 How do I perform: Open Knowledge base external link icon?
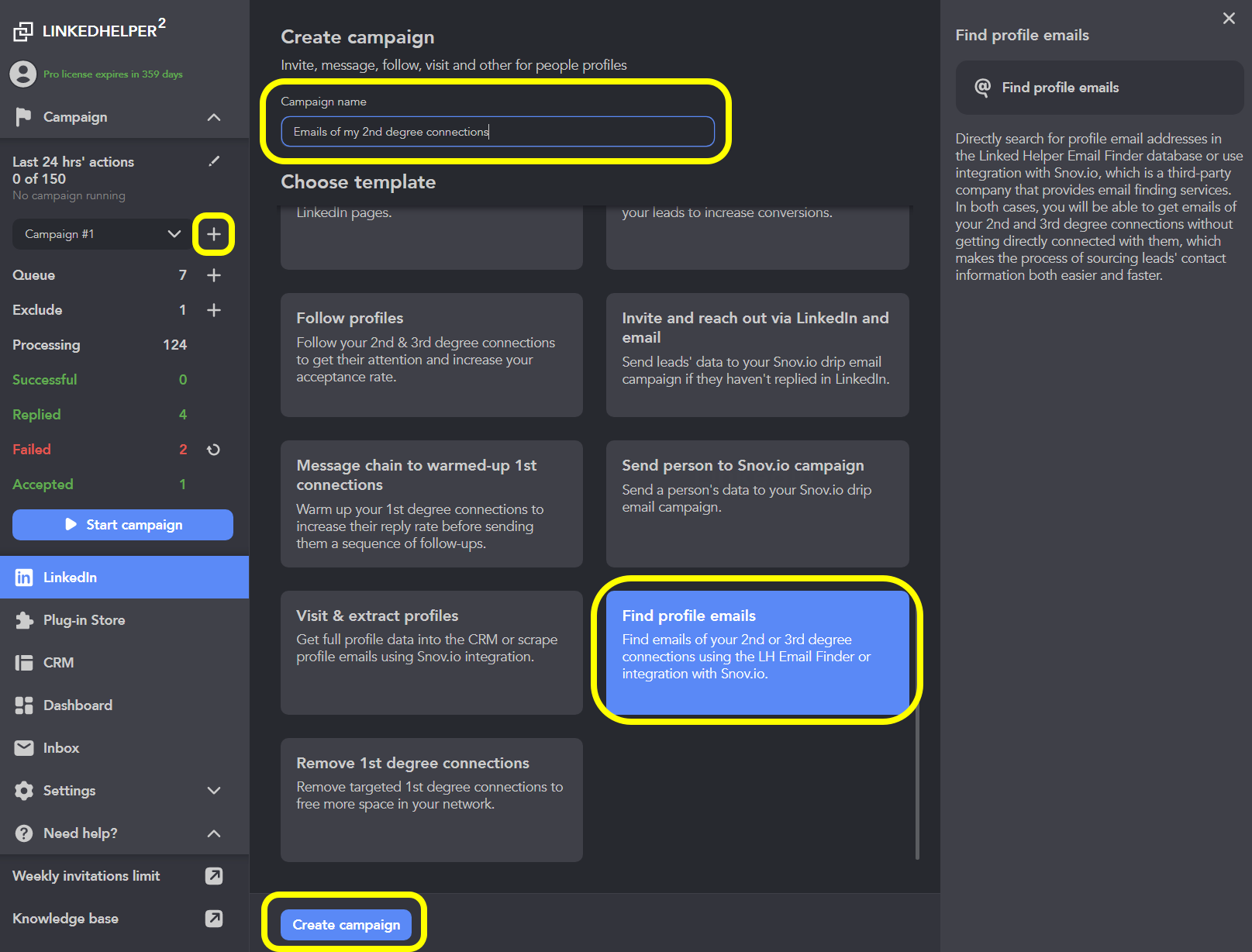tap(214, 919)
